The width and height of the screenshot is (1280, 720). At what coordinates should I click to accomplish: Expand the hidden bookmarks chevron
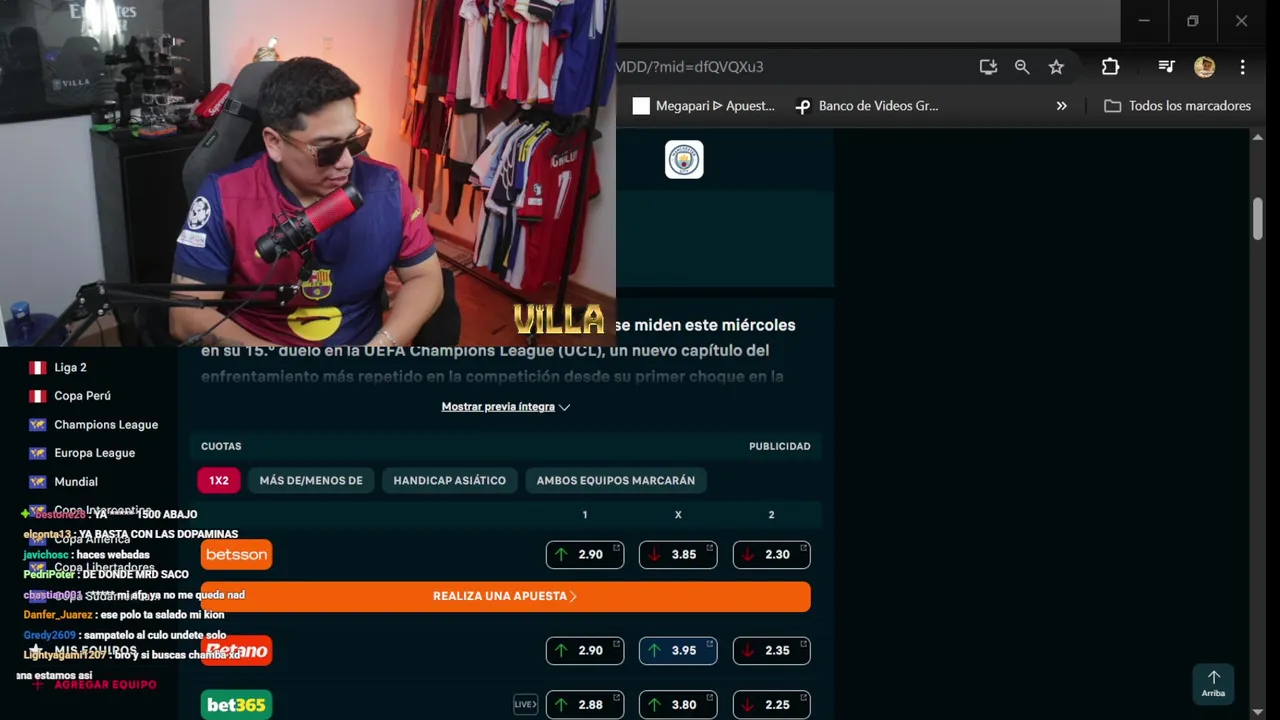(1061, 106)
